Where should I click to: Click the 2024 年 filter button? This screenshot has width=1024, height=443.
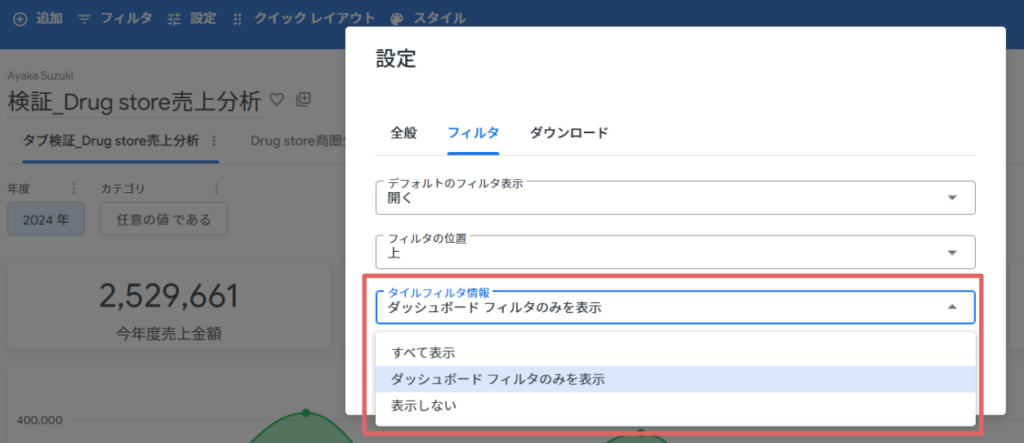[x=46, y=220]
